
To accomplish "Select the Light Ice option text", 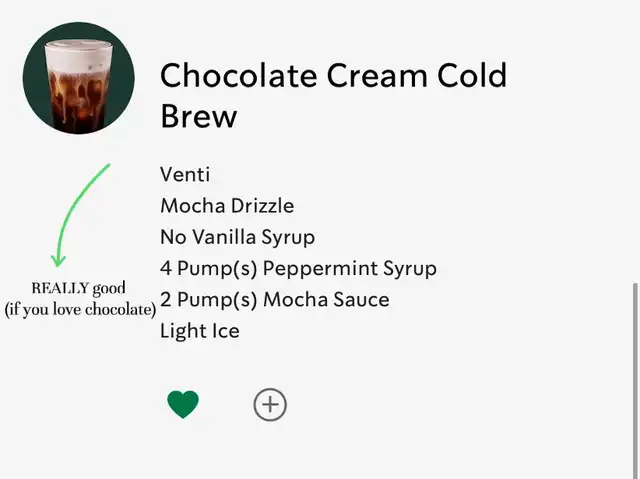I will [200, 331].
